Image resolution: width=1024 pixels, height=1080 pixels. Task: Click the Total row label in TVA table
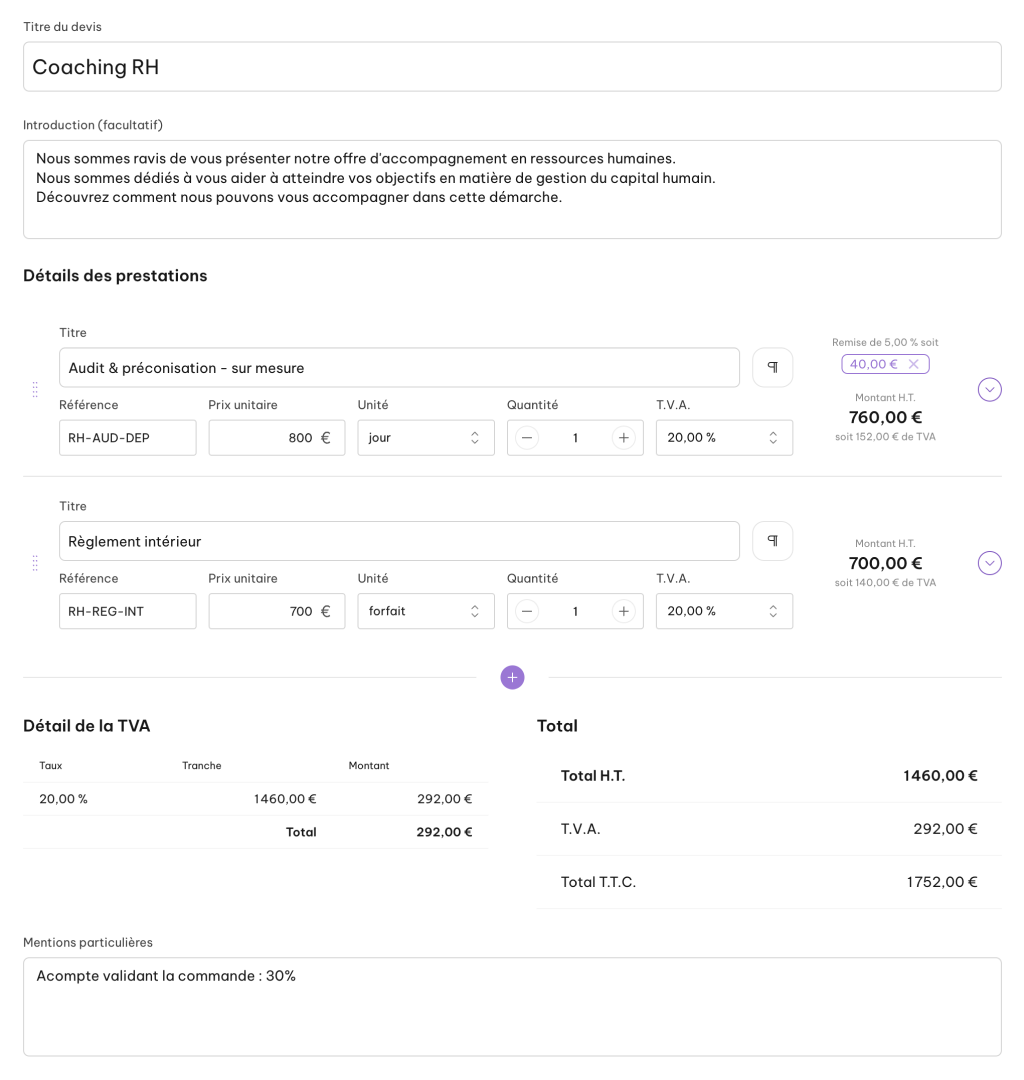[301, 832]
